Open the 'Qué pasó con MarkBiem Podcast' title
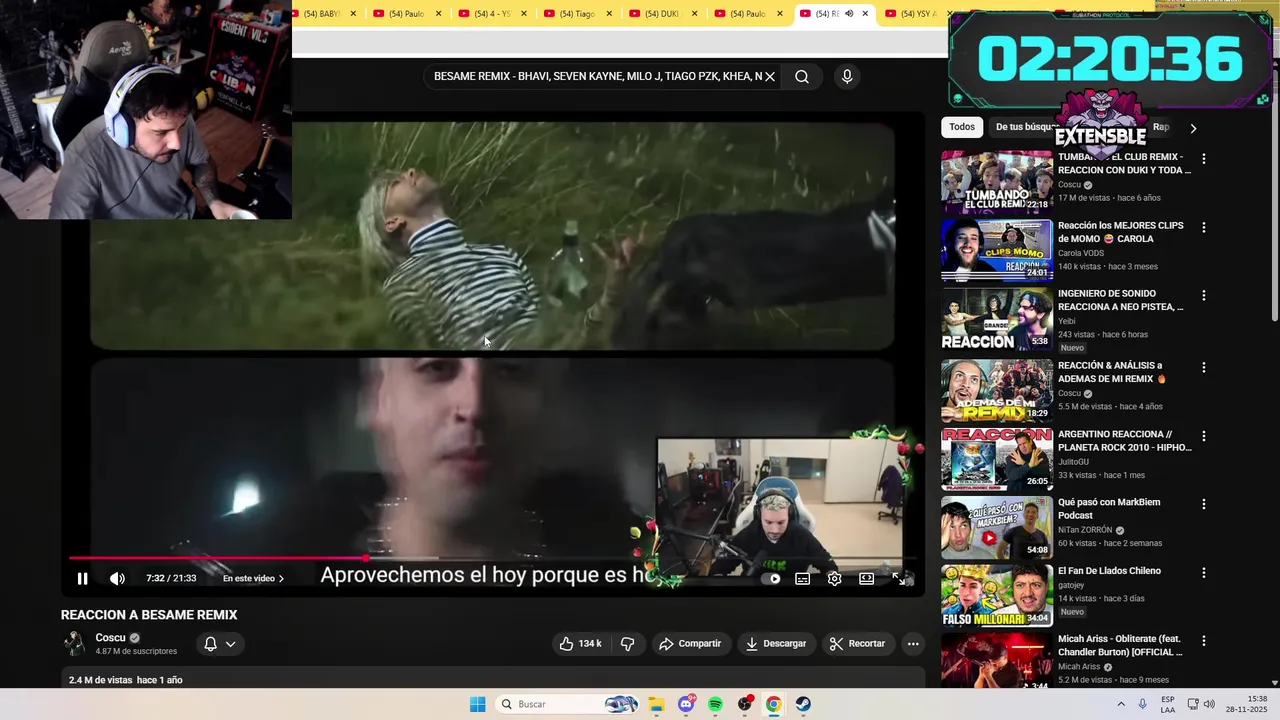The image size is (1280, 720). click(x=1109, y=508)
